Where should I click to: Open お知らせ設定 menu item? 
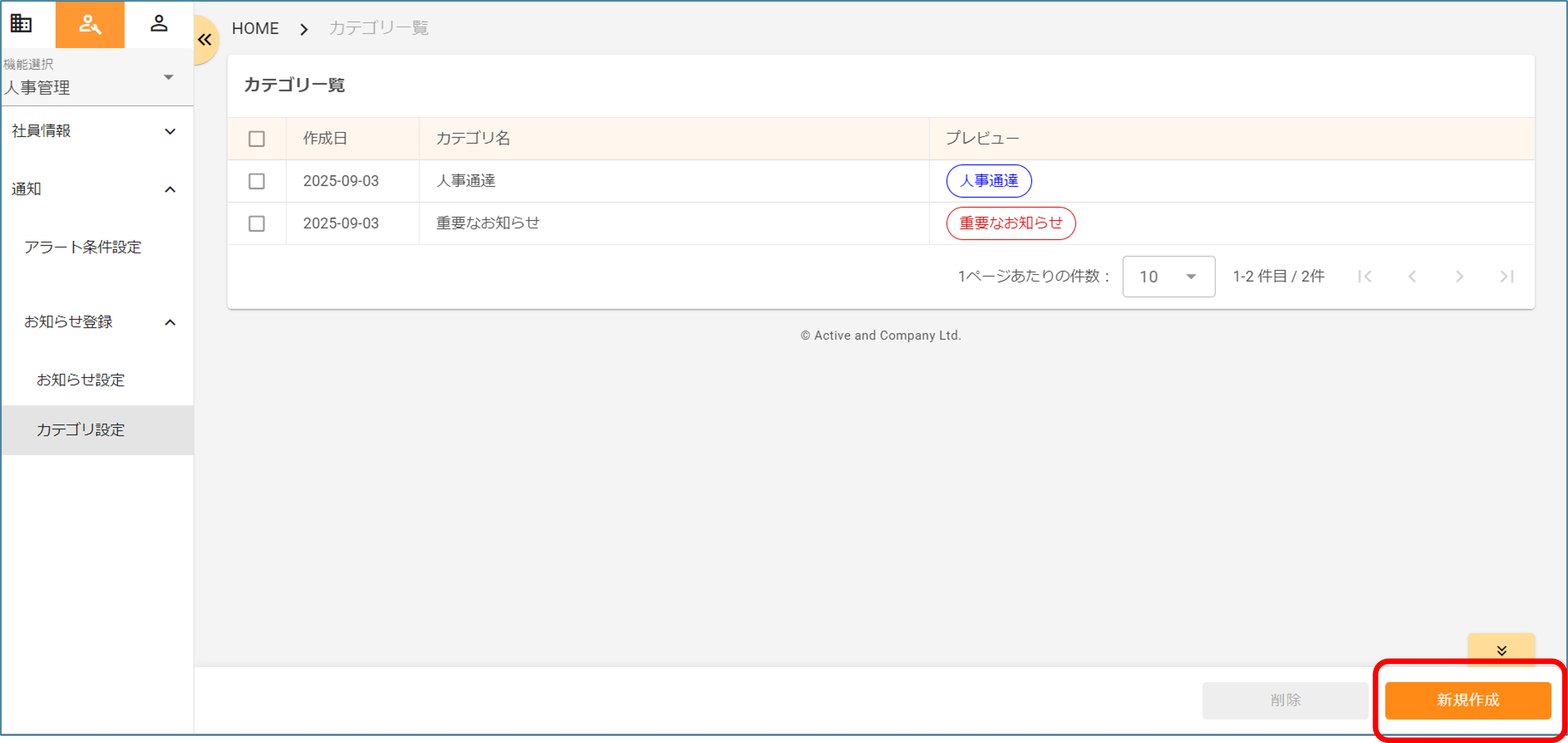pyautogui.click(x=80, y=380)
